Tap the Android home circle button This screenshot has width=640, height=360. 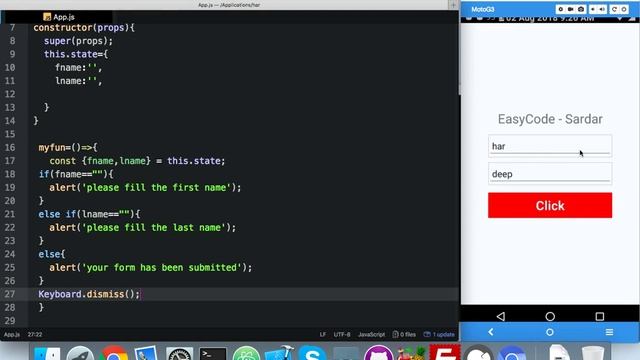[x=550, y=316]
